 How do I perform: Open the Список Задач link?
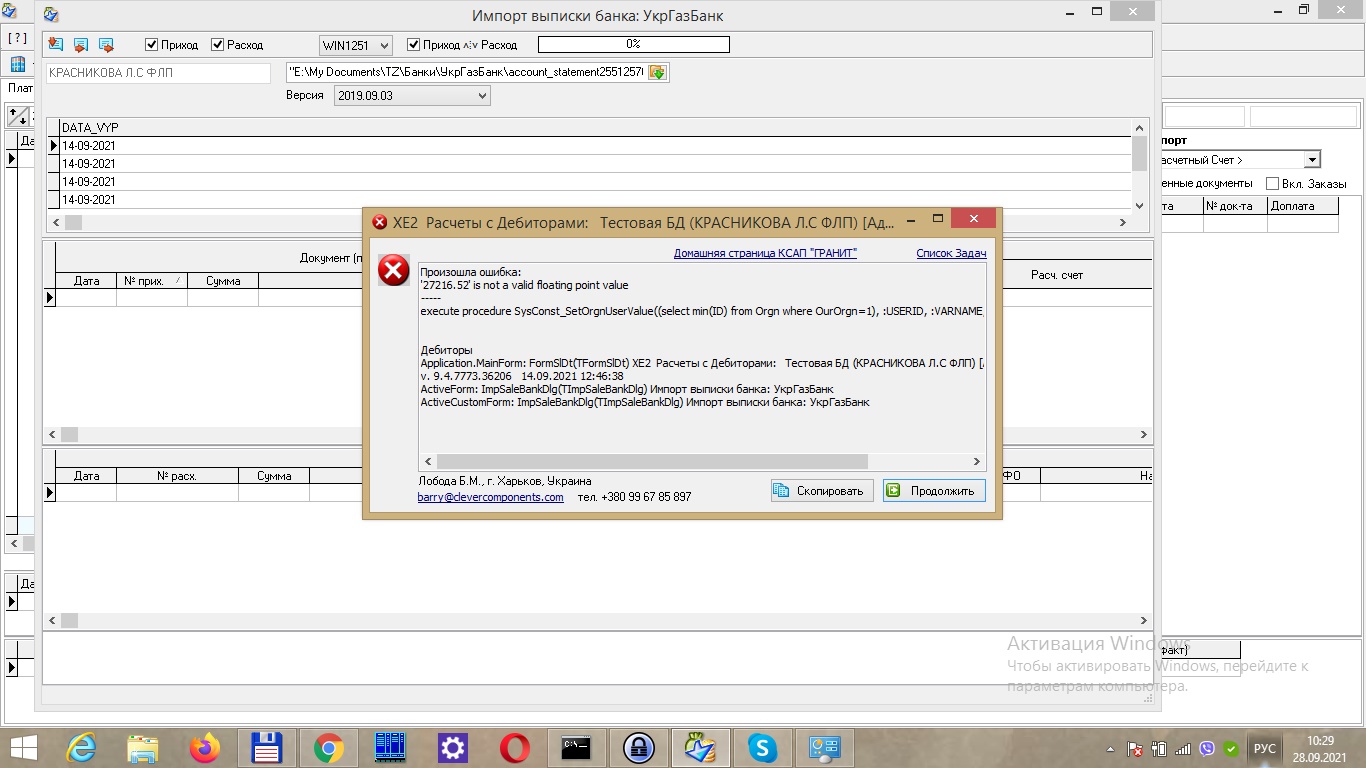coord(951,254)
